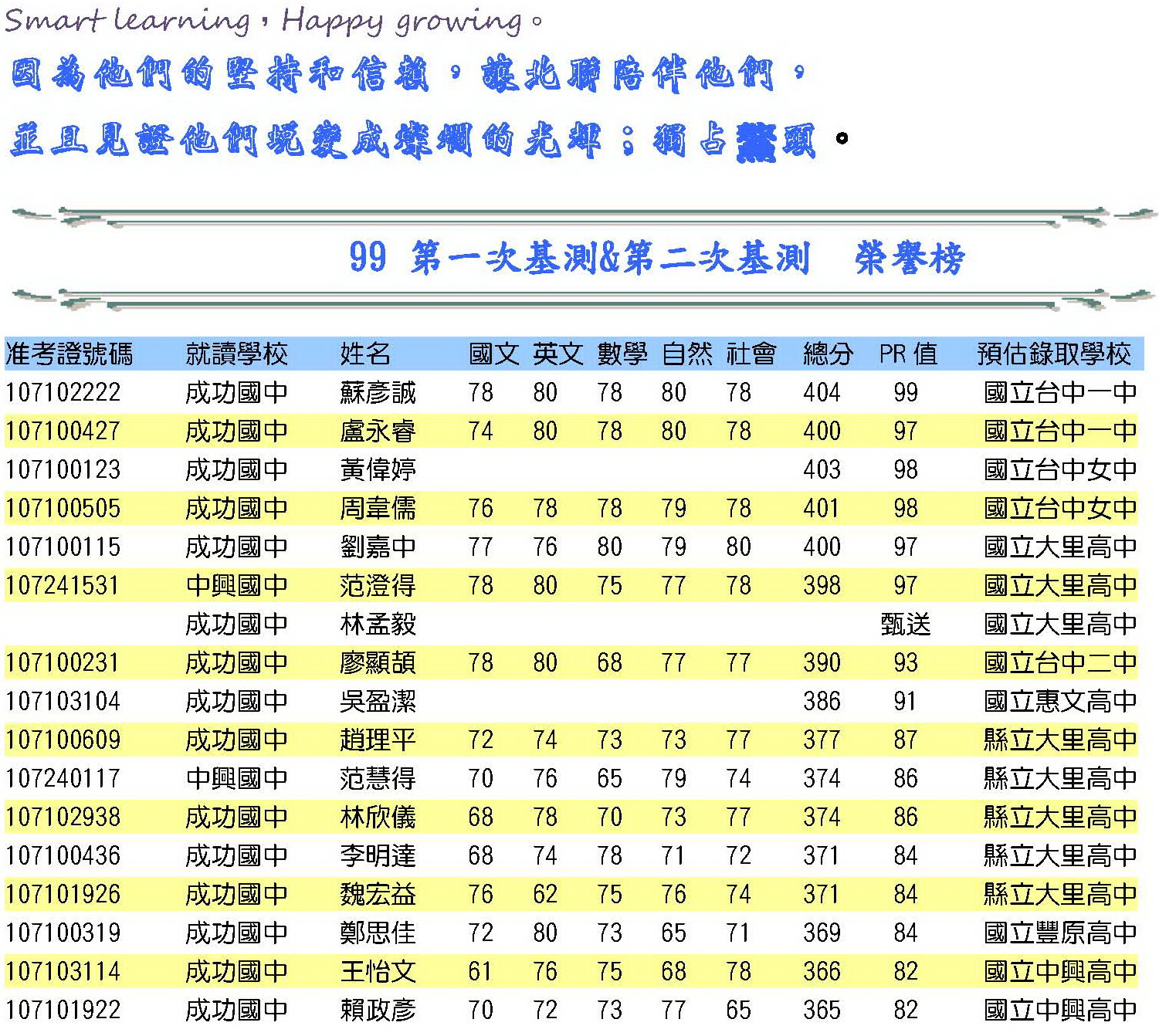Select exam number 107100505
The width and height of the screenshot is (1159, 1036).
[x=63, y=509]
